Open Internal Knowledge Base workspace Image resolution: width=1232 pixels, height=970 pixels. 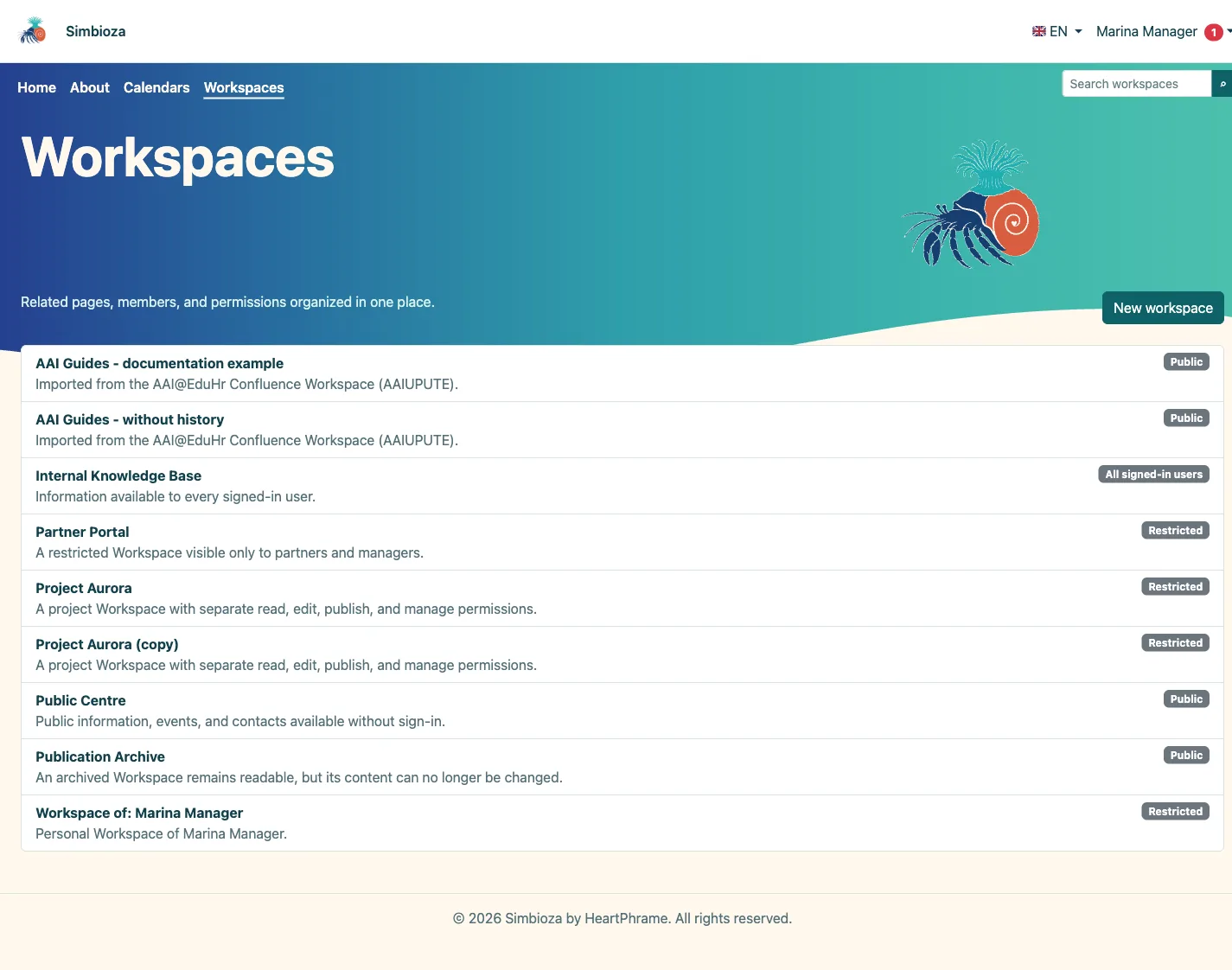click(x=118, y=475)
